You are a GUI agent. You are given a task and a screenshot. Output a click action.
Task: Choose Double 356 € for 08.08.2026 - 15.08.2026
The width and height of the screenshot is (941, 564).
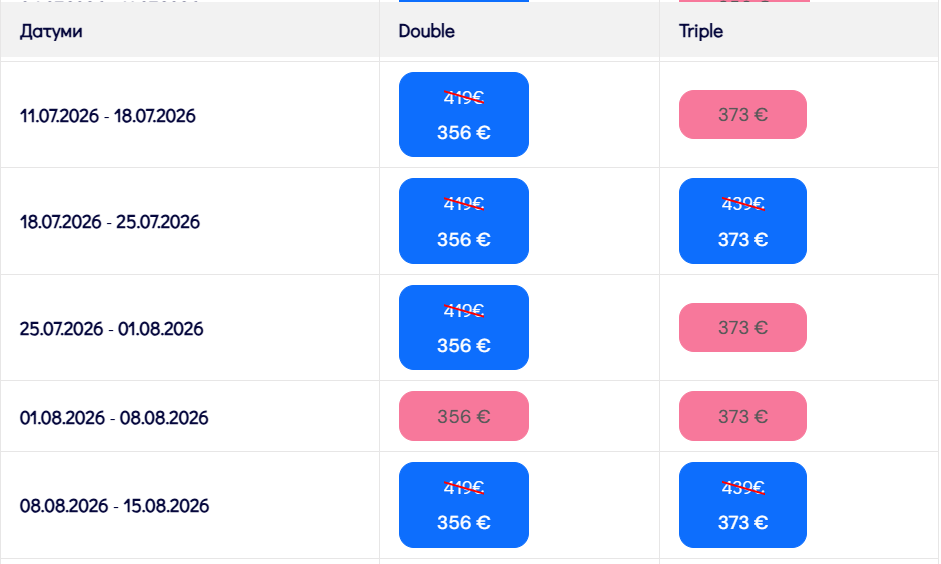[463, 505]
